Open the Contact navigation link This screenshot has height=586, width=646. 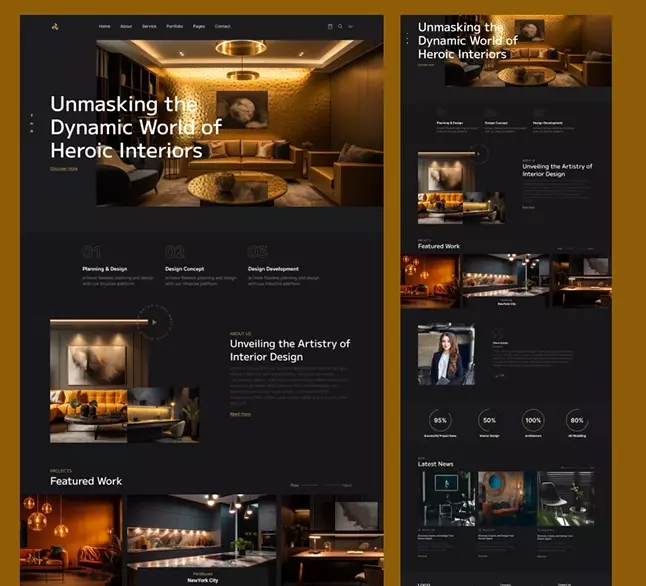click(222, 26)
